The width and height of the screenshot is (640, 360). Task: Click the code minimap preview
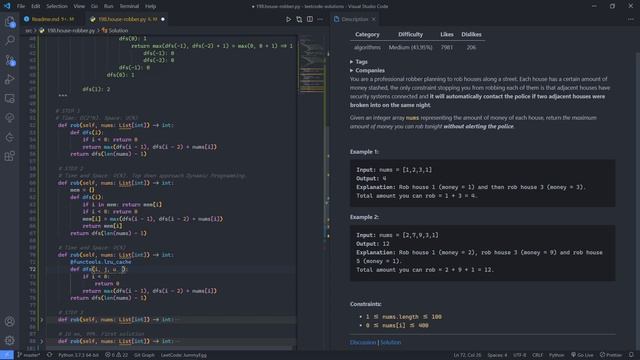click(312, 63)
